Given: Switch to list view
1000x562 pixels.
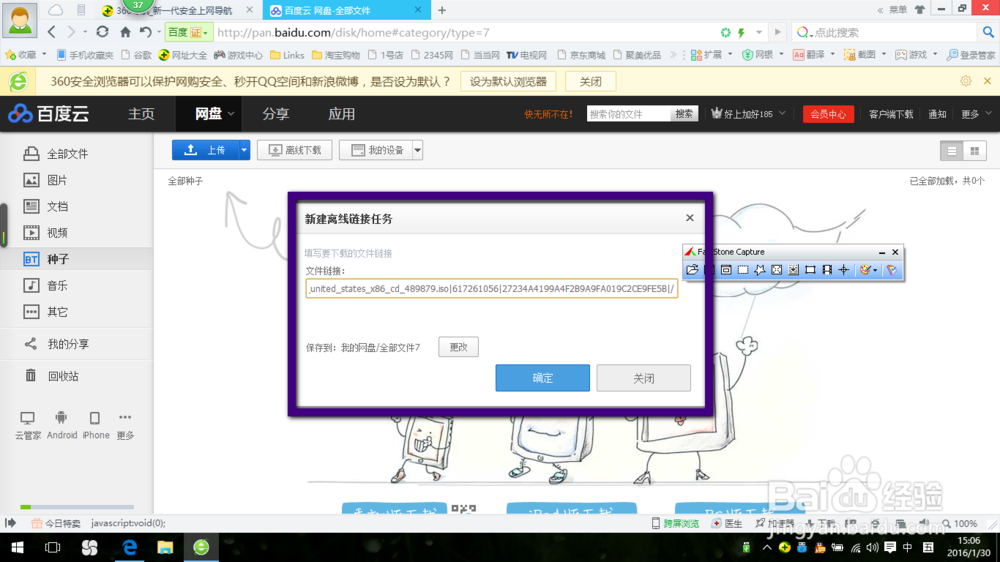Looking at the screenshot, I should coord(952,151).
